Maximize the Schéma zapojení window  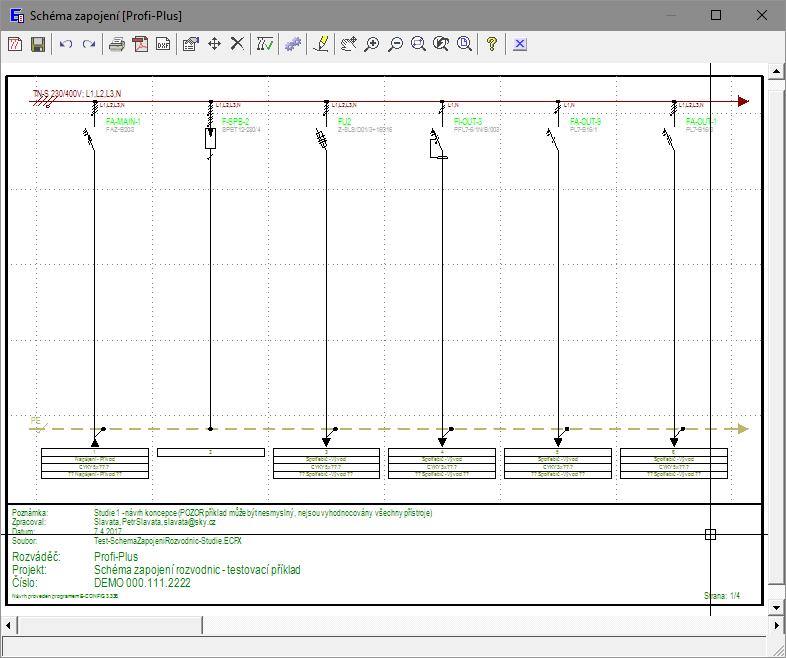point(716,16)
